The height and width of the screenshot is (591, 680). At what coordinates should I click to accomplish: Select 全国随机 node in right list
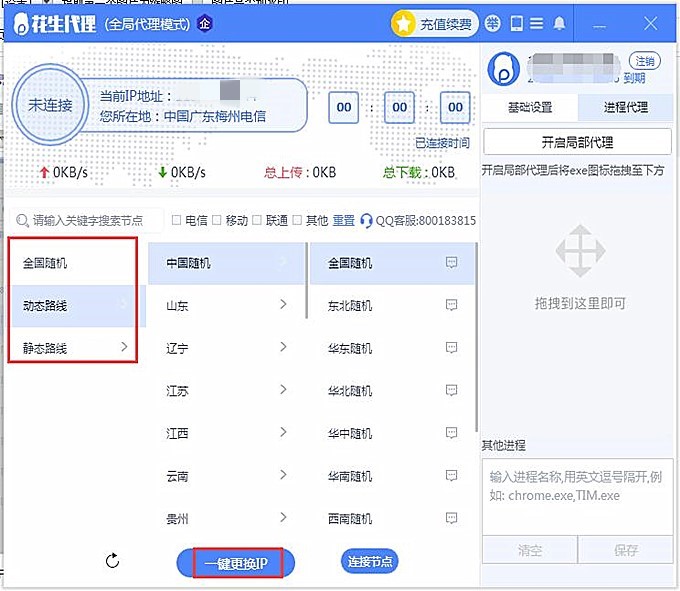click(x=392, y=263)
